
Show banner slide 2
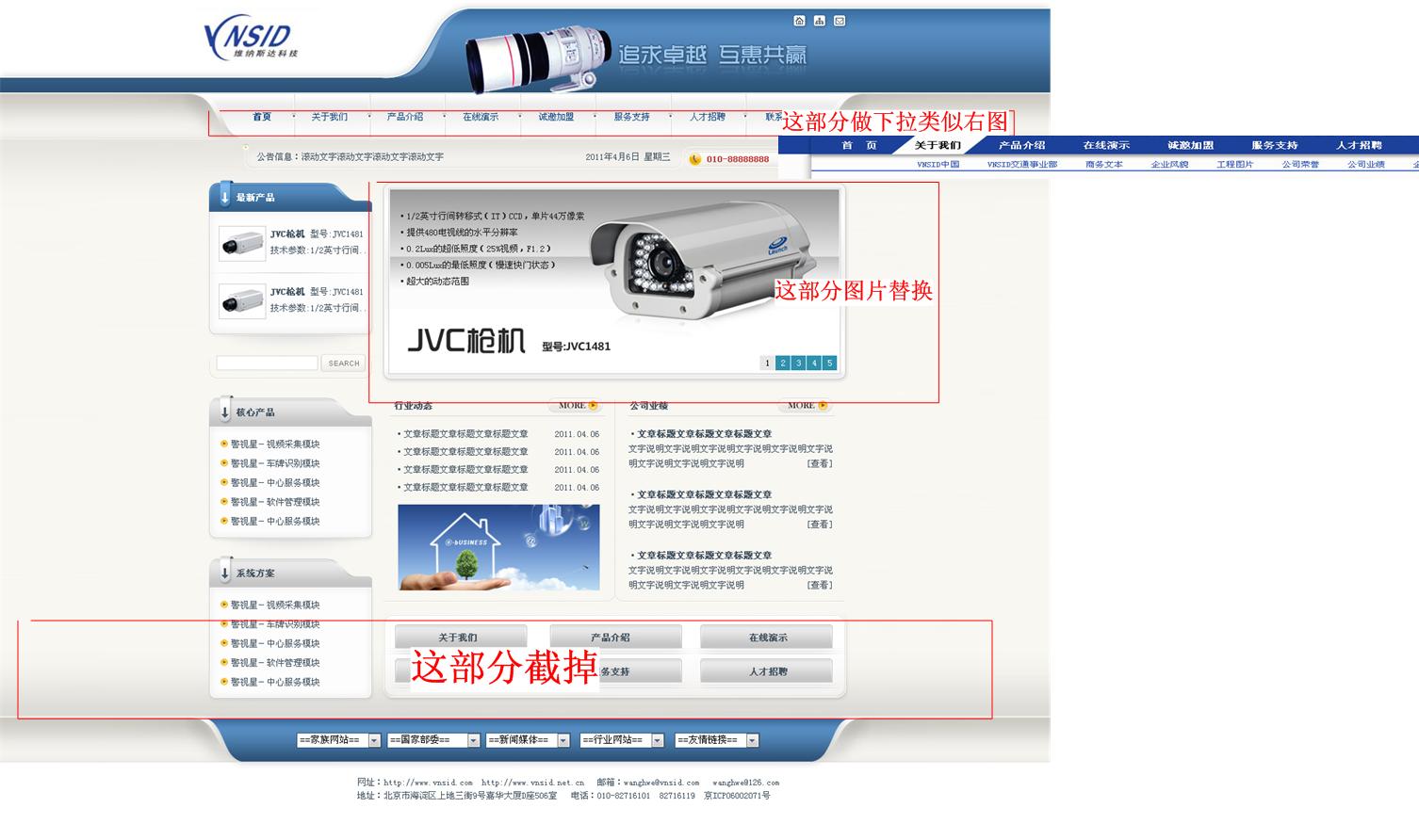[782, 363]
